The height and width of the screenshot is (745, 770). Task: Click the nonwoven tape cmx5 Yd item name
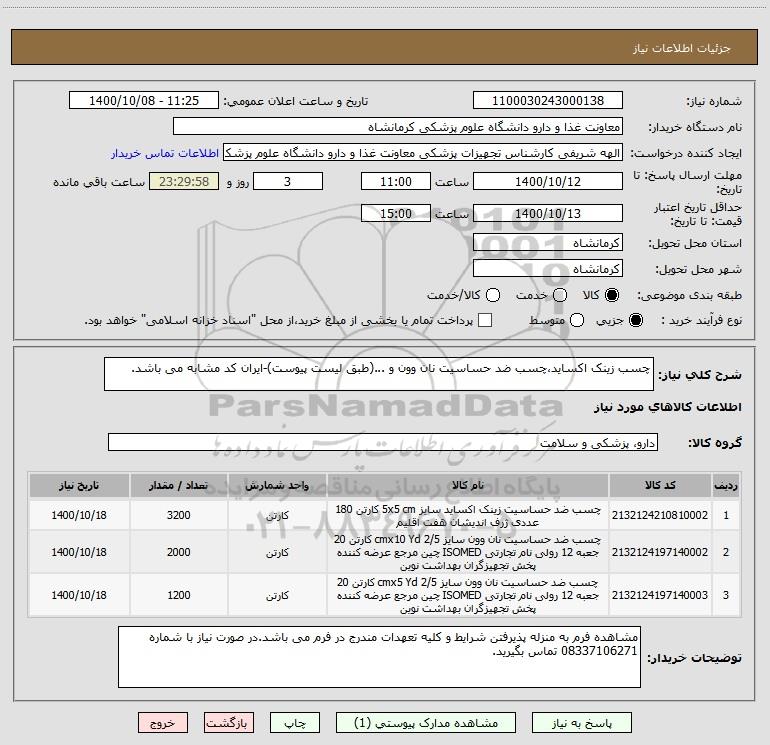click(x=468, y=595)
